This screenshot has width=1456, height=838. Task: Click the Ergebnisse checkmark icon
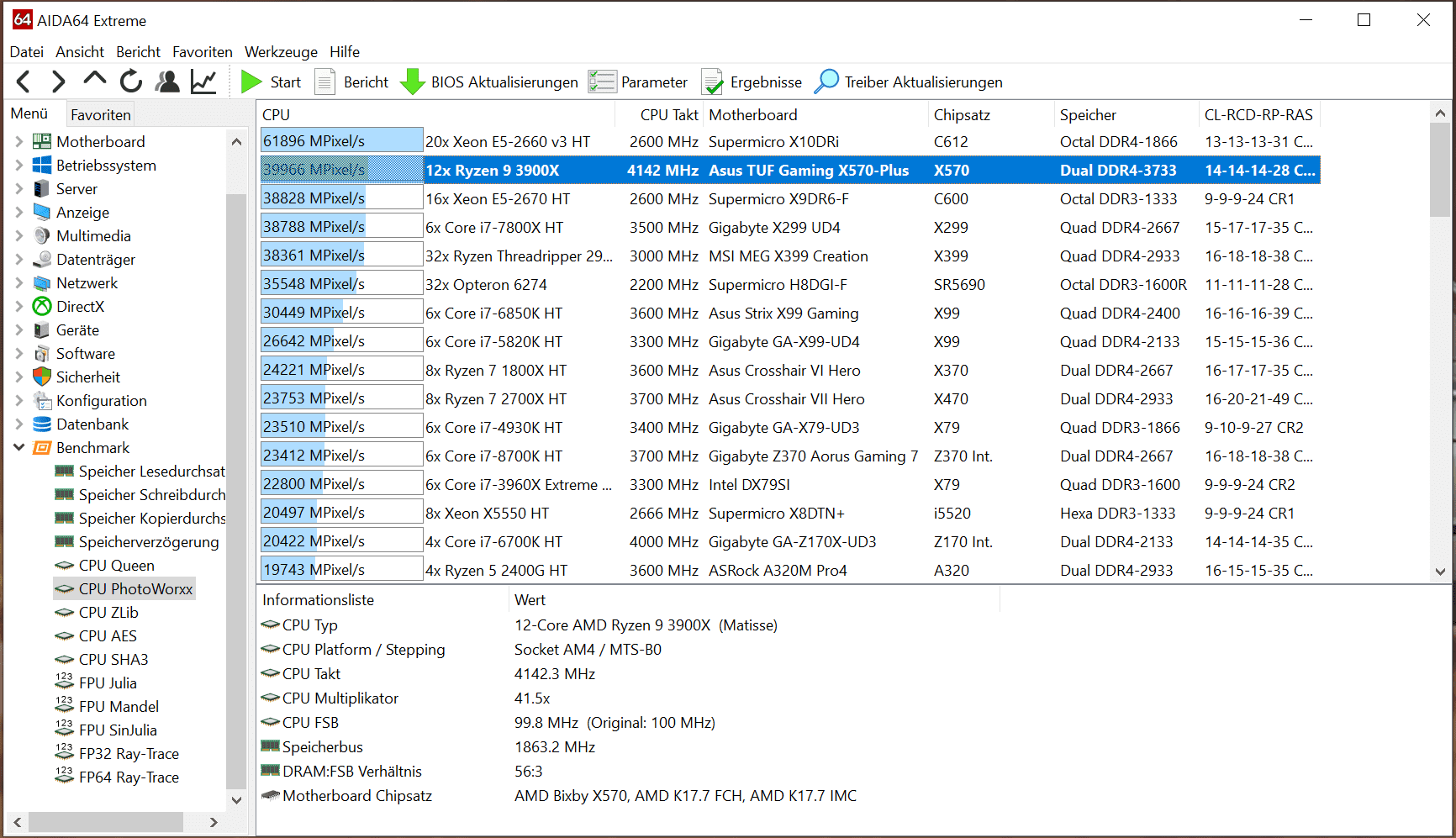pyautogui.click(x=713, y=82)
